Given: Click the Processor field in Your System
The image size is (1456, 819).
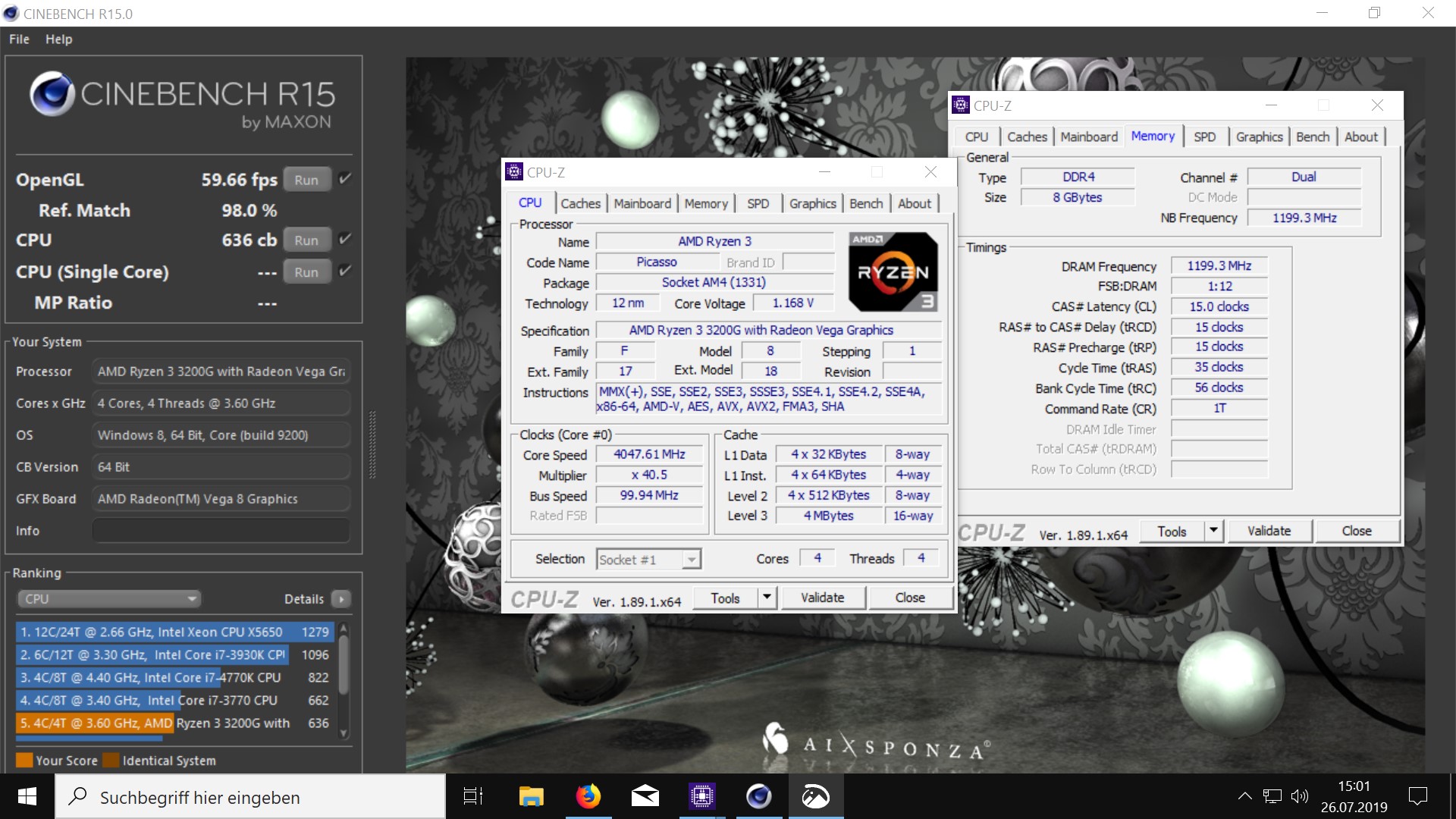Looking at the screenshot, I should (221, 372).
